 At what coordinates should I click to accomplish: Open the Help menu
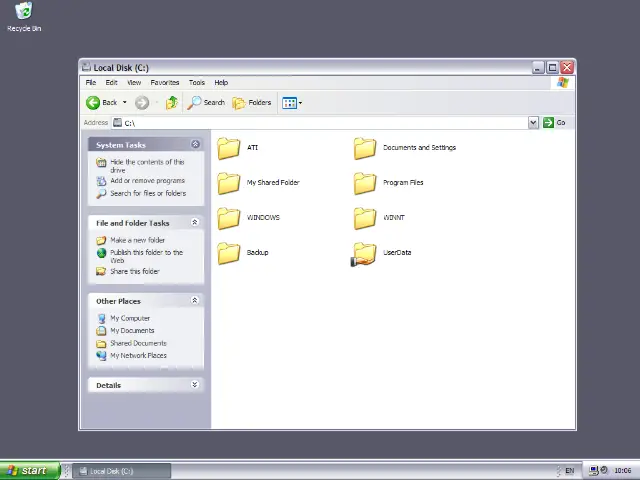point(221,82)
